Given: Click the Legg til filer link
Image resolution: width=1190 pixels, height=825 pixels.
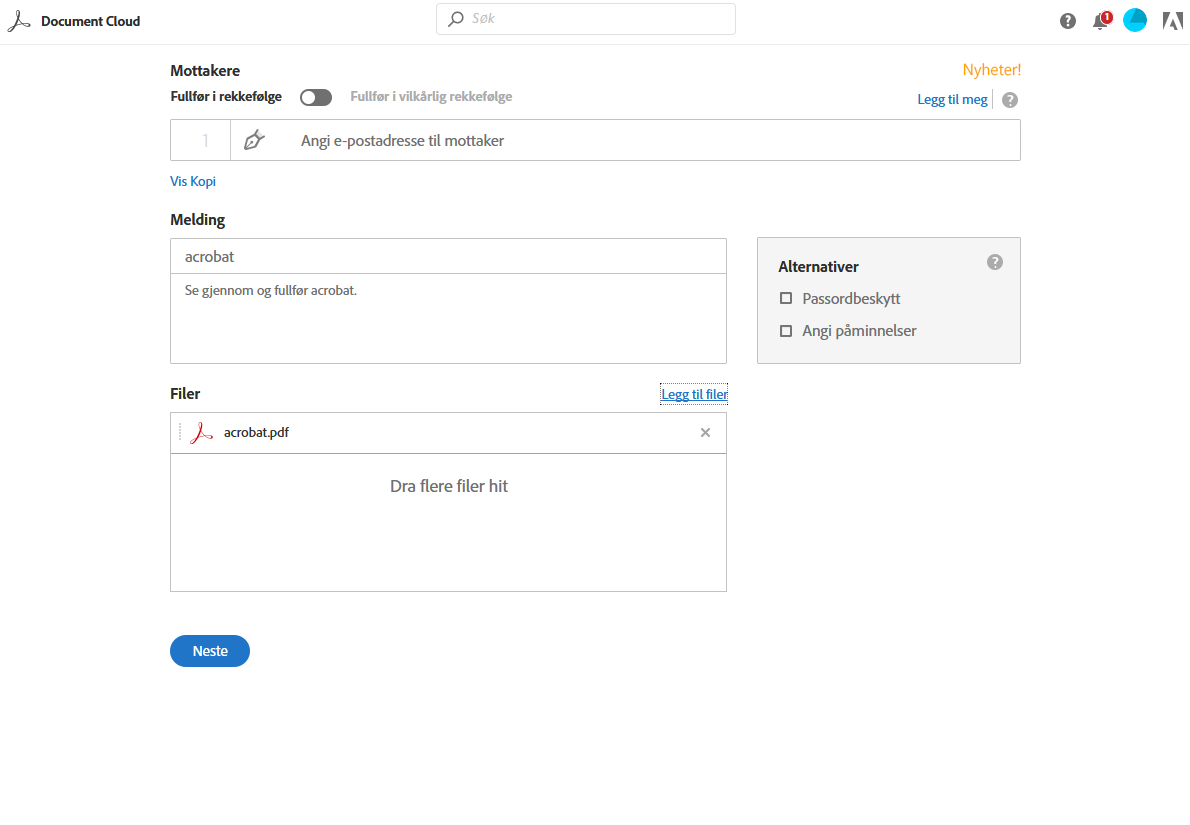Looking at the screenshot, I should point(694,395).
